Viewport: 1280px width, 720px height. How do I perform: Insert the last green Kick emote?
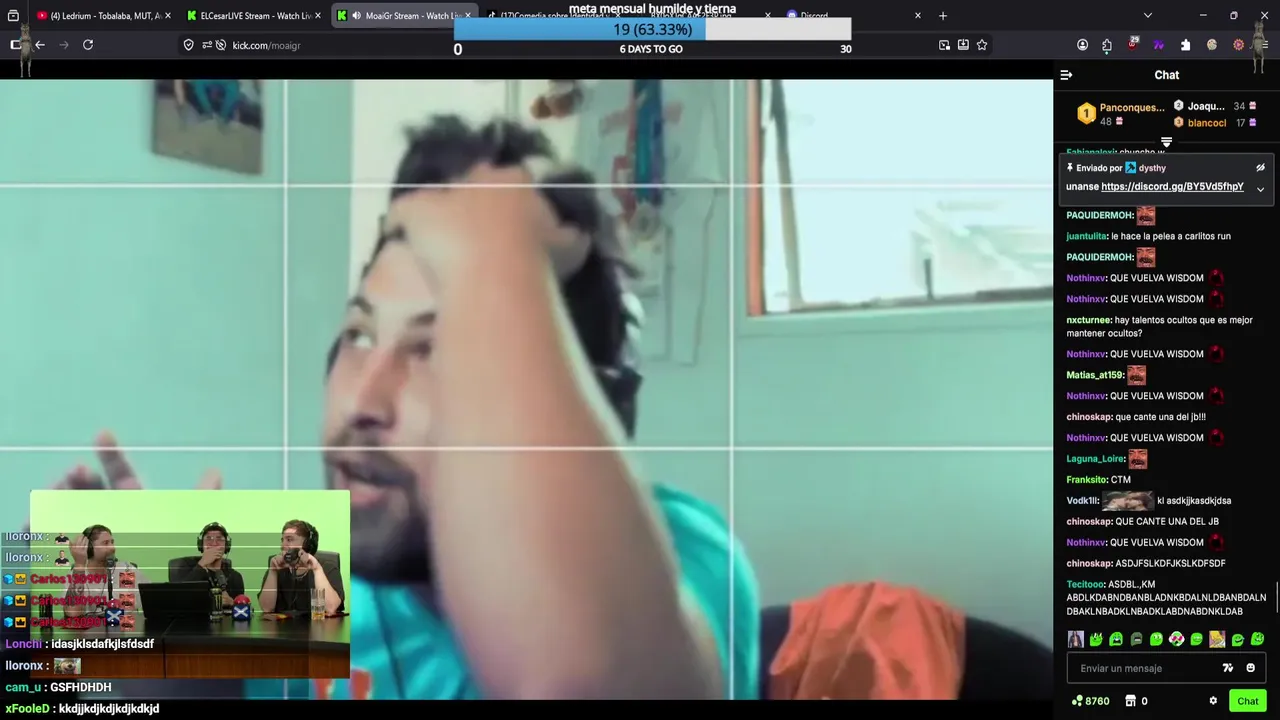(x=1257, y=639)
